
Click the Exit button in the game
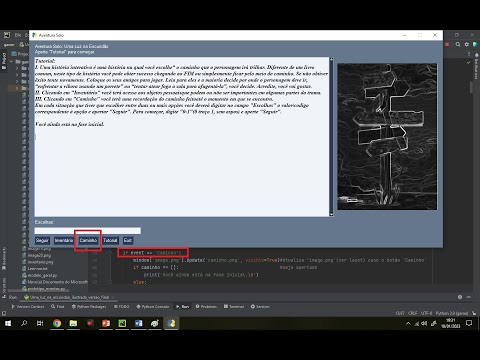click(x=128, y=240)
